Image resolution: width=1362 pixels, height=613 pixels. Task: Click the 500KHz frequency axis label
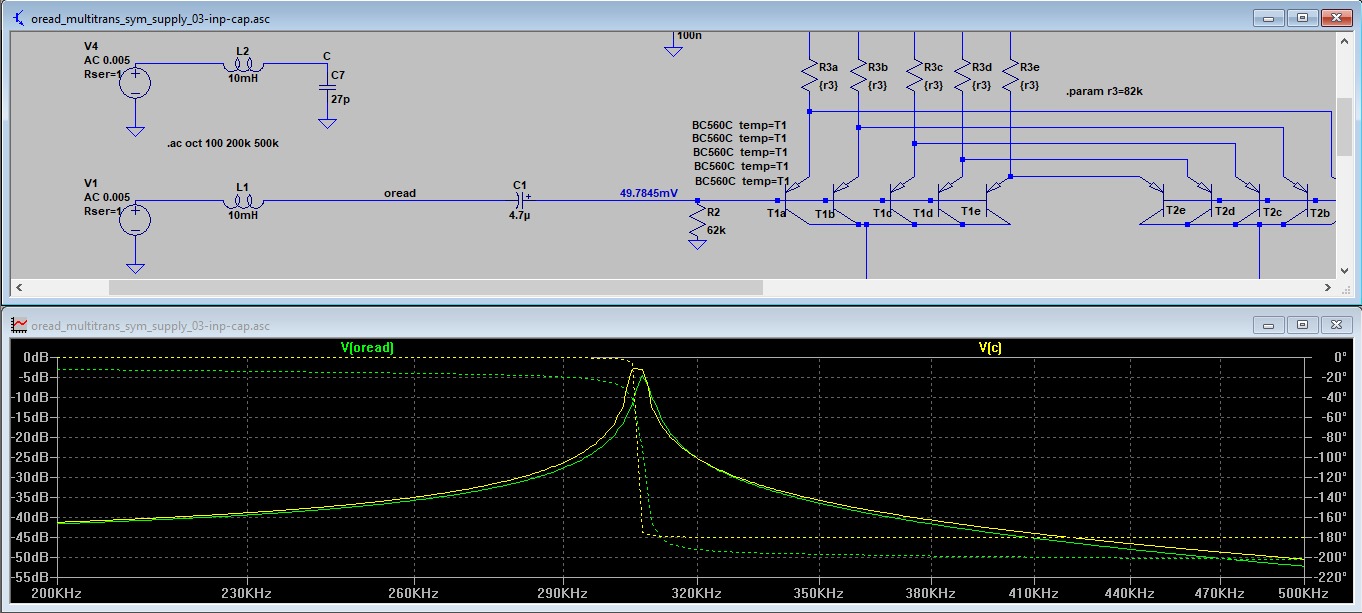[x=1304, y=593]
